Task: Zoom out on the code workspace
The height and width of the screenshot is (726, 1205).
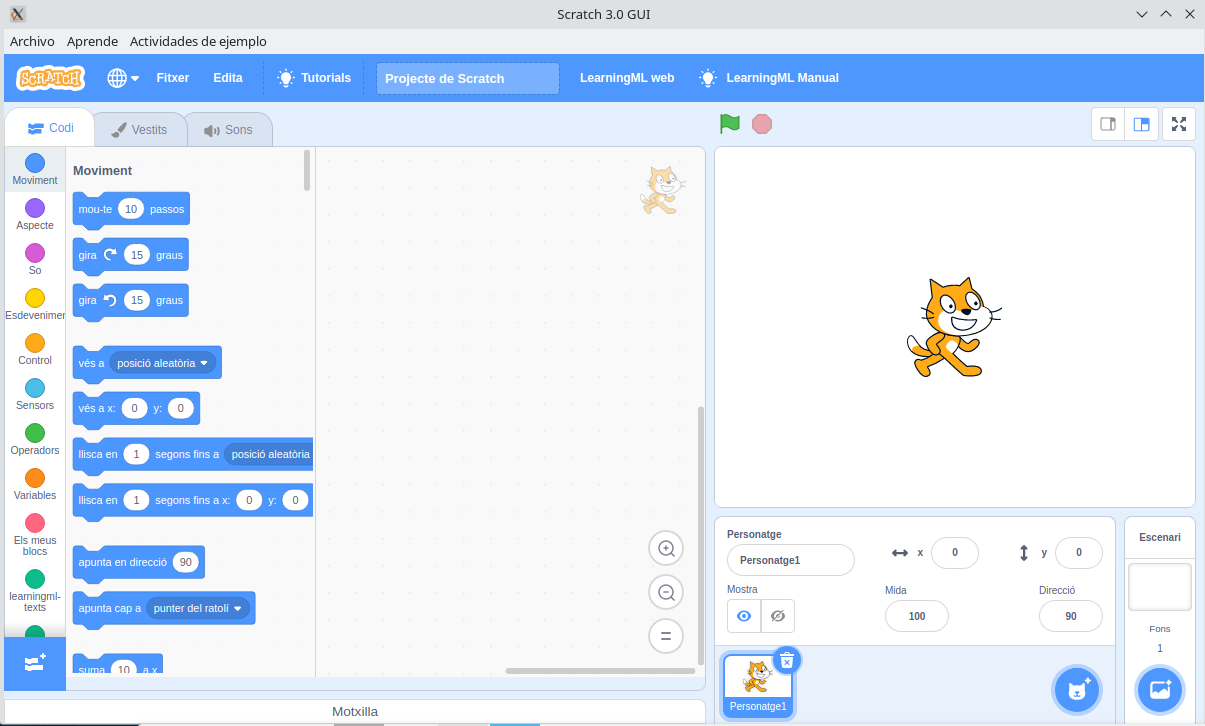Action: pos(665,592)
